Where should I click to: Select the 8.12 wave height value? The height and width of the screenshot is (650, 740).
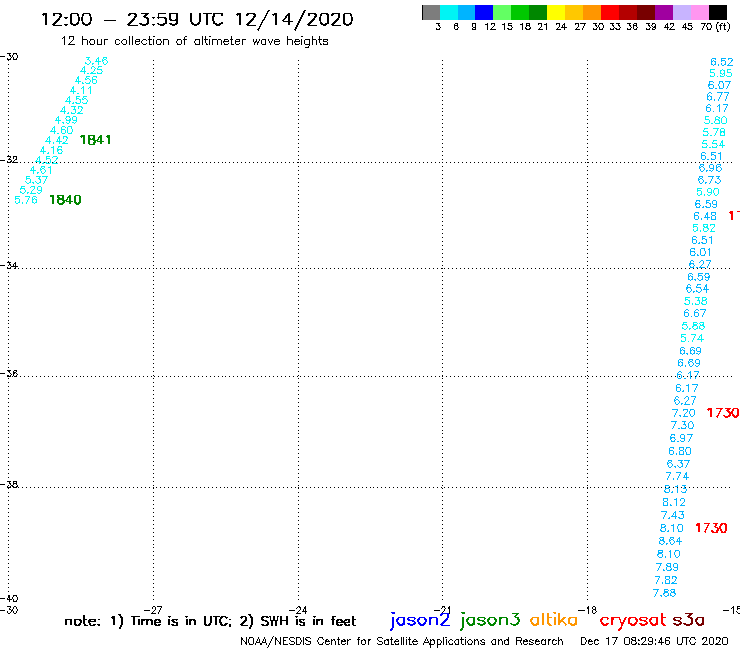coord(674,502)
